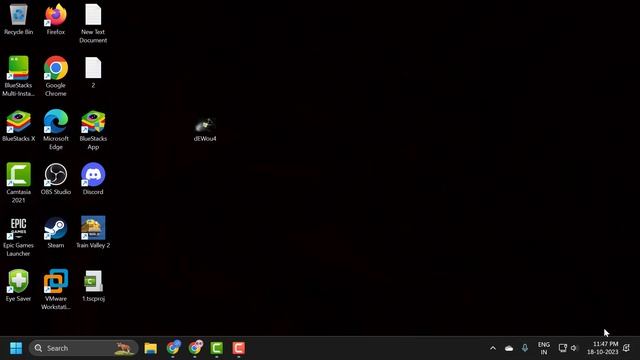
Task: Select the Train Valley 2 shortcut
Action: click(x=93, y=232)
